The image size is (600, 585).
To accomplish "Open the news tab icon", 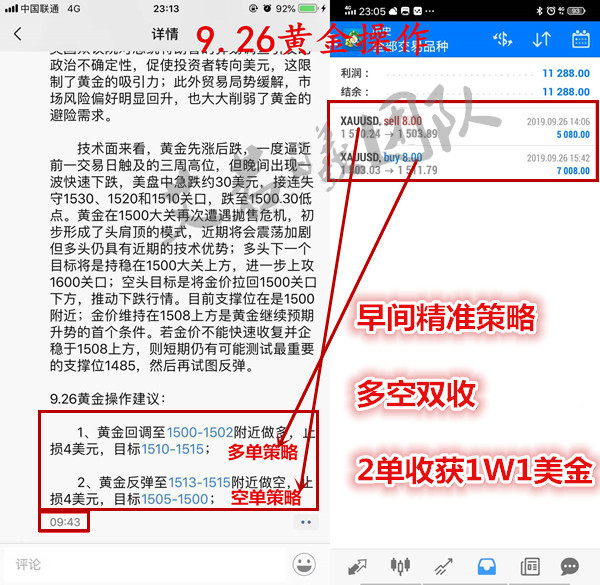I will [x=530, y=566].
